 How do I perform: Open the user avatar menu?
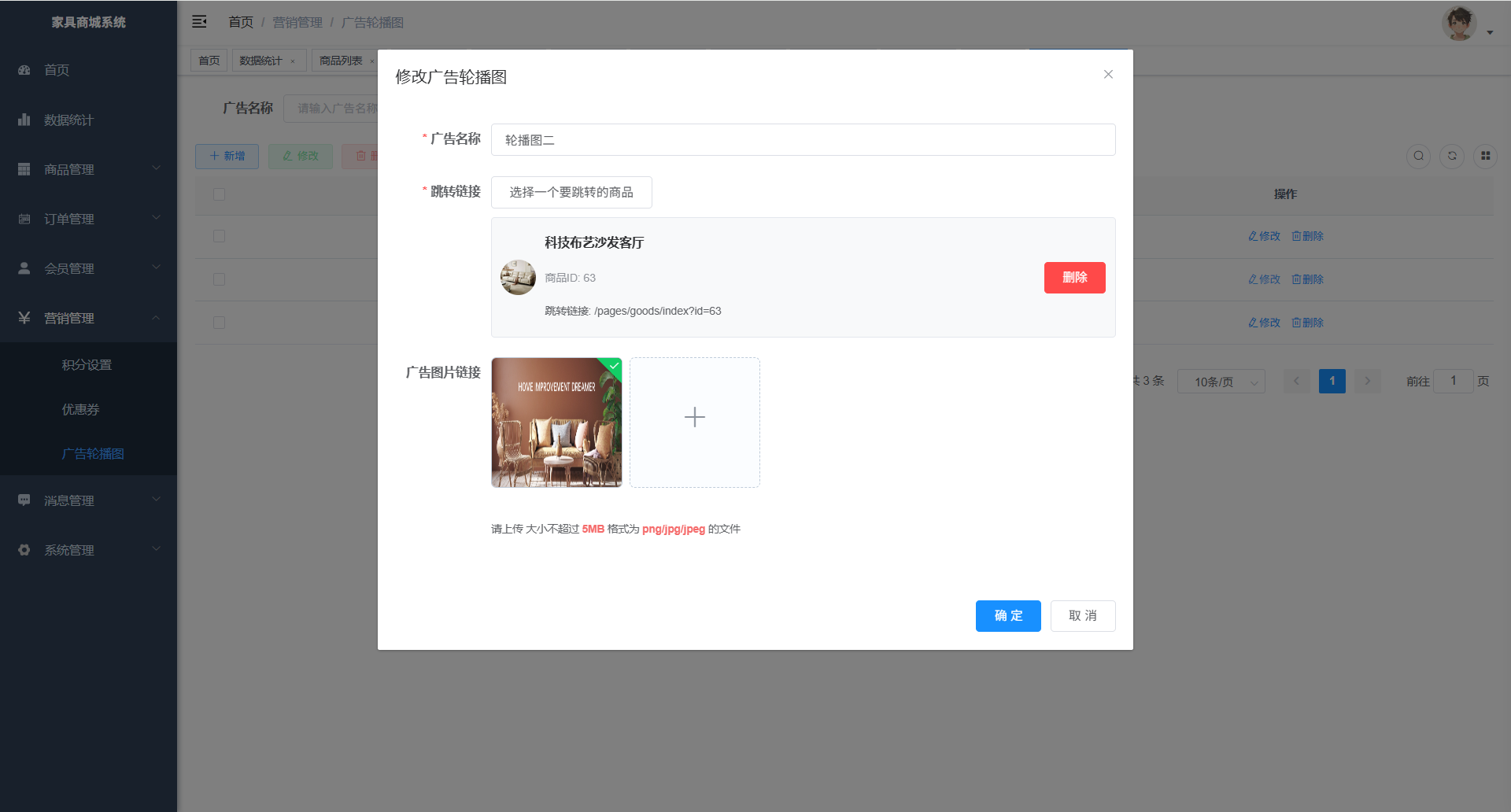pyautogui.click(x=1460, y=24)
